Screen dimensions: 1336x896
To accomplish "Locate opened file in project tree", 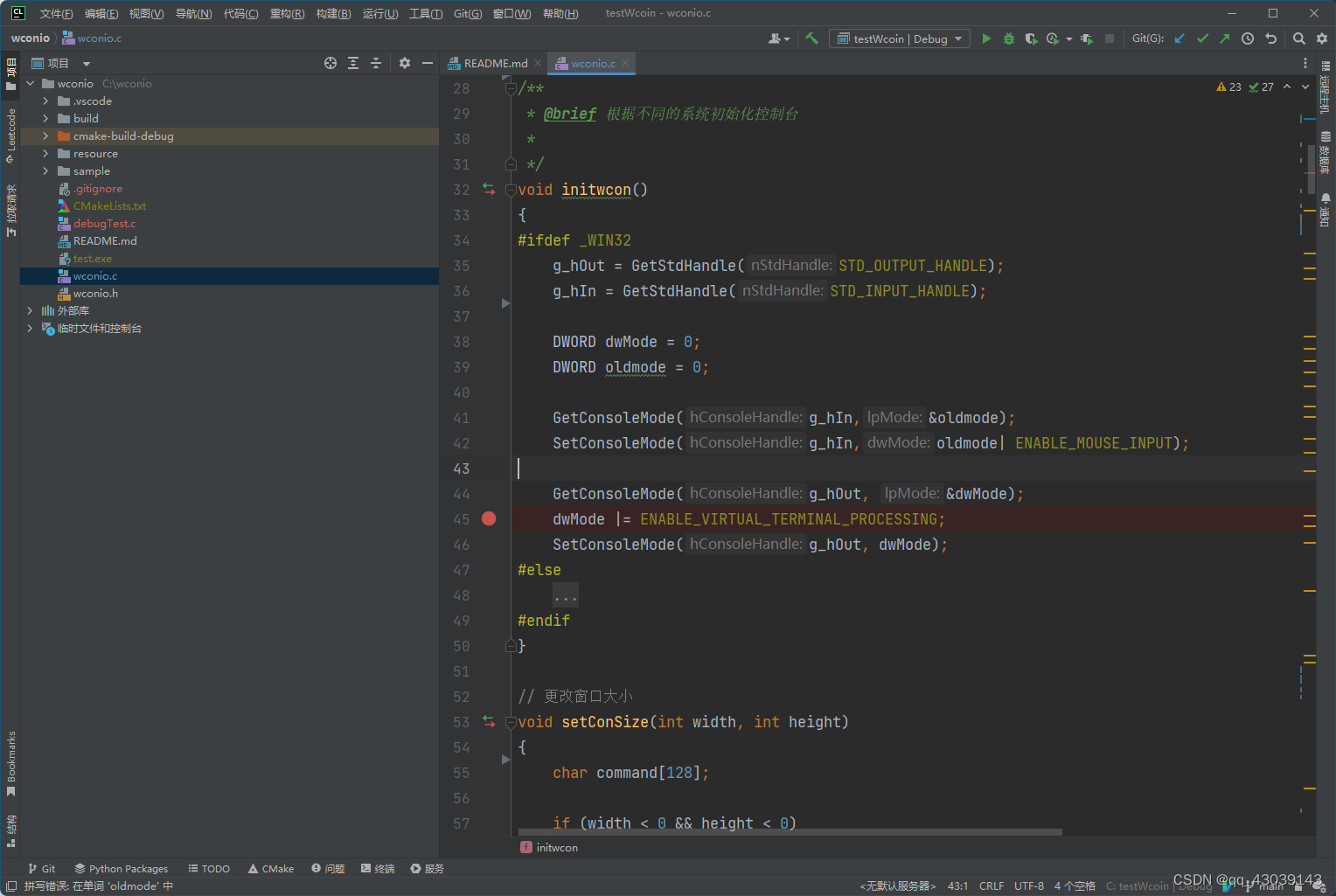I will click(x=331, y=63).
